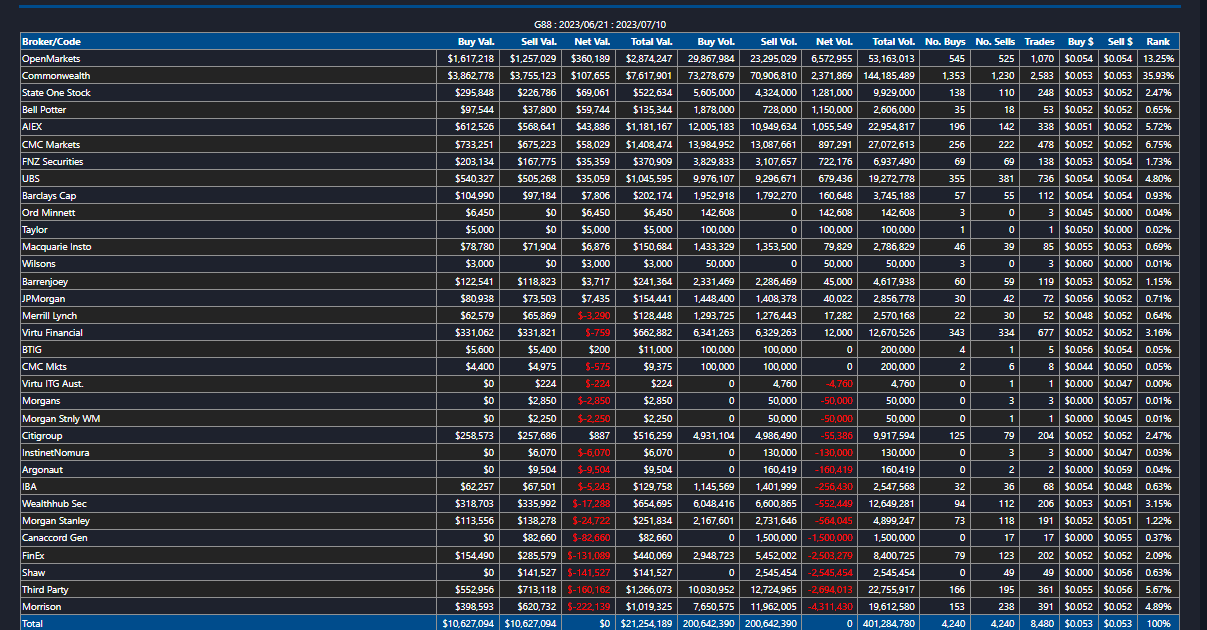Select the Morgans broker name

pyautogui.click(x=41, y=401)
